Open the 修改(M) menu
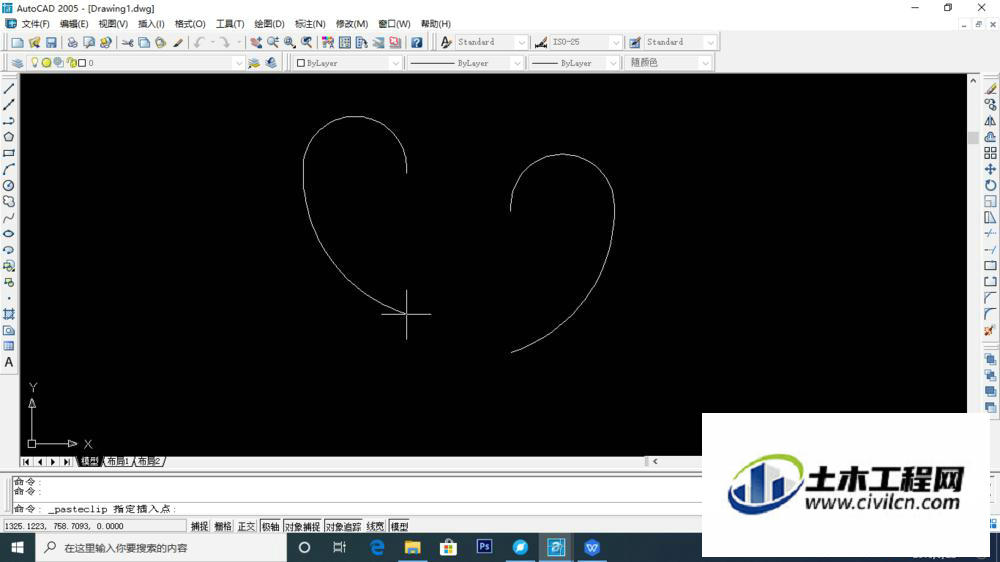Image resolution: width=1000 pixels, height=562 pixels. (x=352, y=24)
